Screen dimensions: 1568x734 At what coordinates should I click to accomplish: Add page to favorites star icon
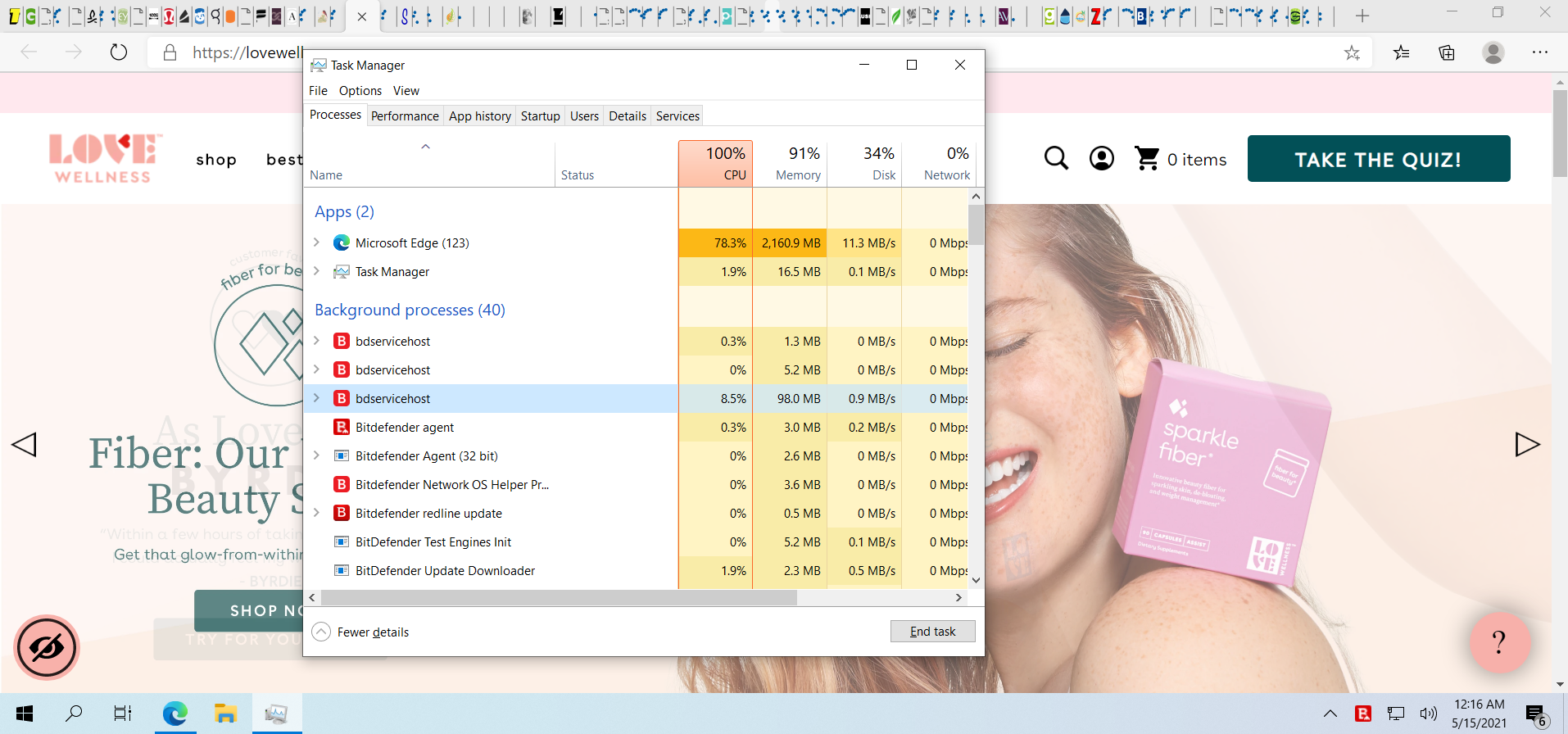[x=1352, y=53]
